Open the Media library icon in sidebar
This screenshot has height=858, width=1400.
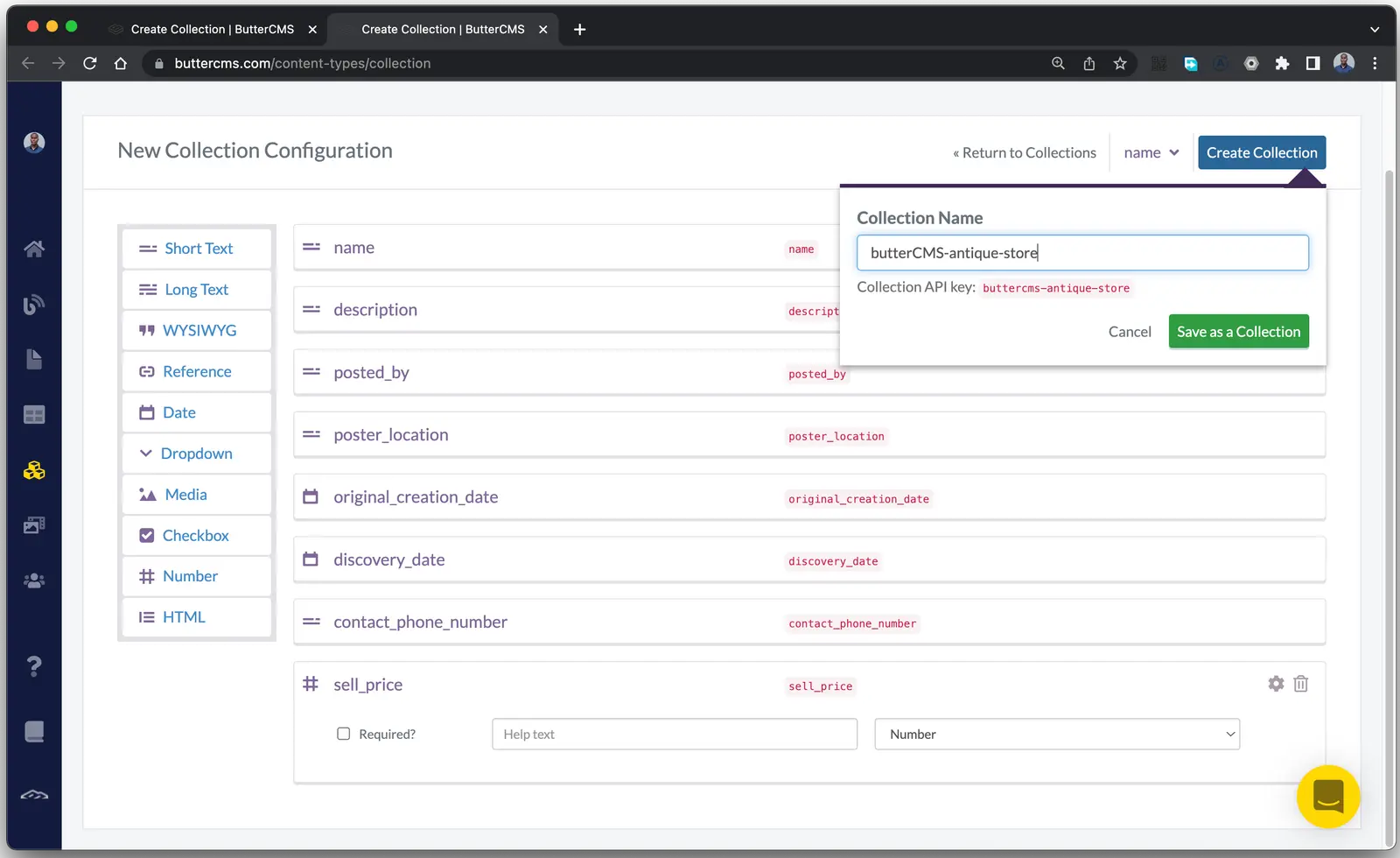(x=34, y=525)
